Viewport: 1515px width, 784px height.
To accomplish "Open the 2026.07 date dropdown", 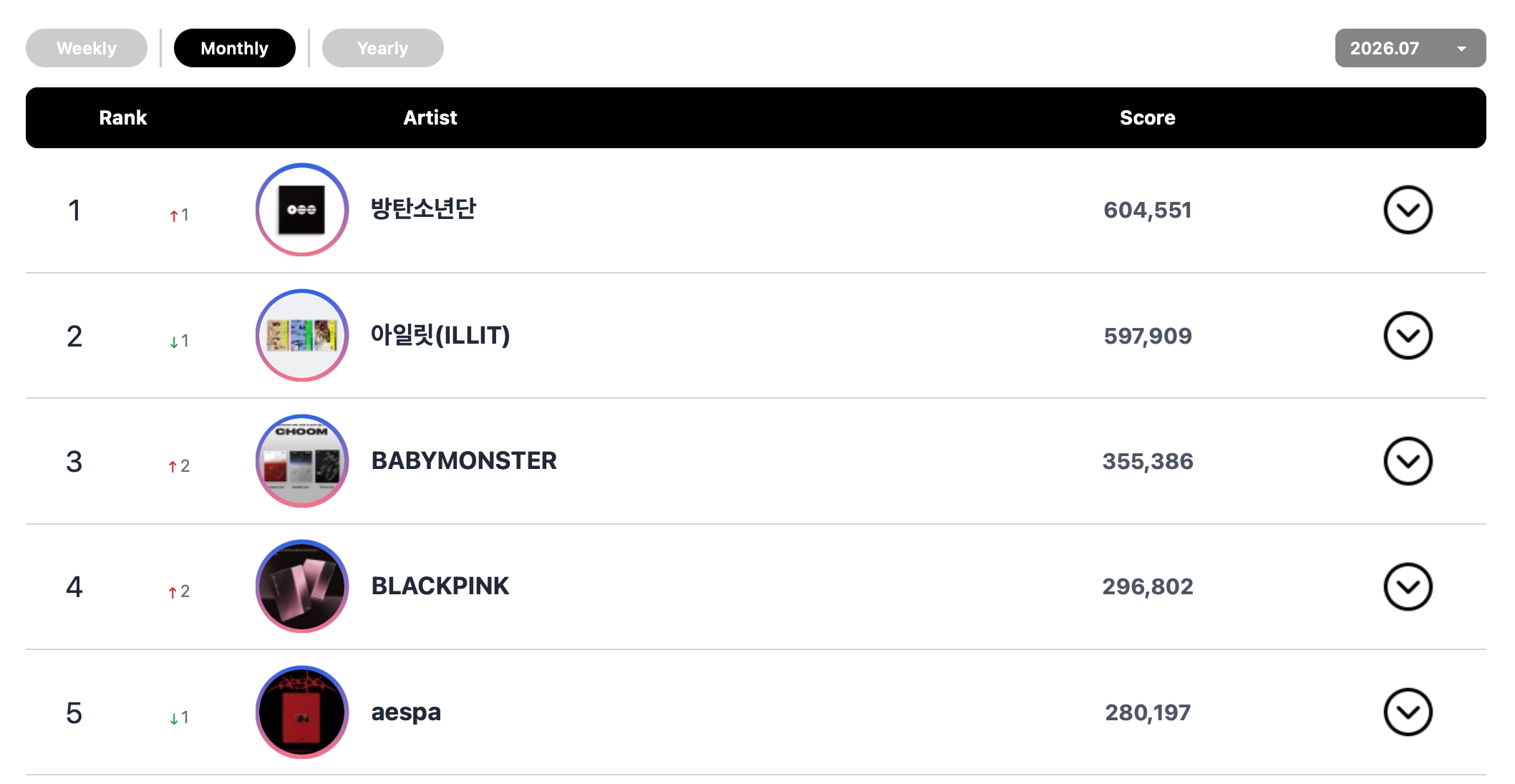I will click(x=1410, y=48).
